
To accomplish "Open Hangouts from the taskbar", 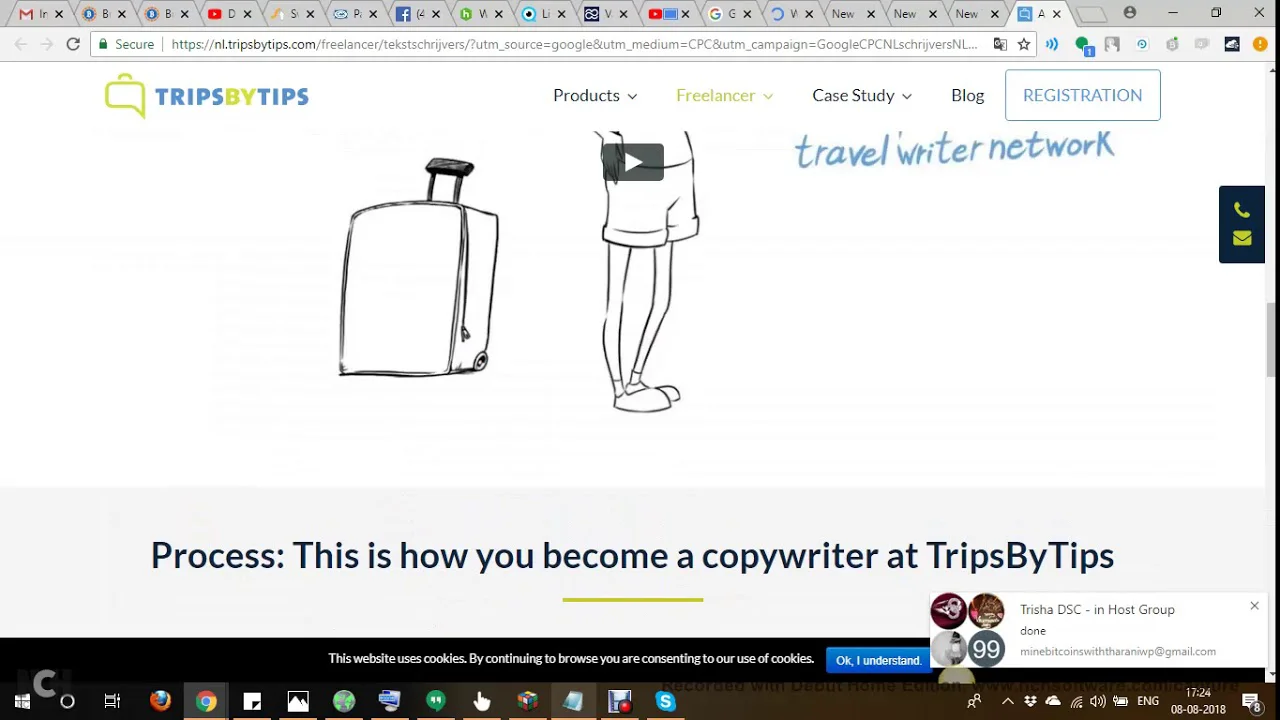I will pos(436,702).
